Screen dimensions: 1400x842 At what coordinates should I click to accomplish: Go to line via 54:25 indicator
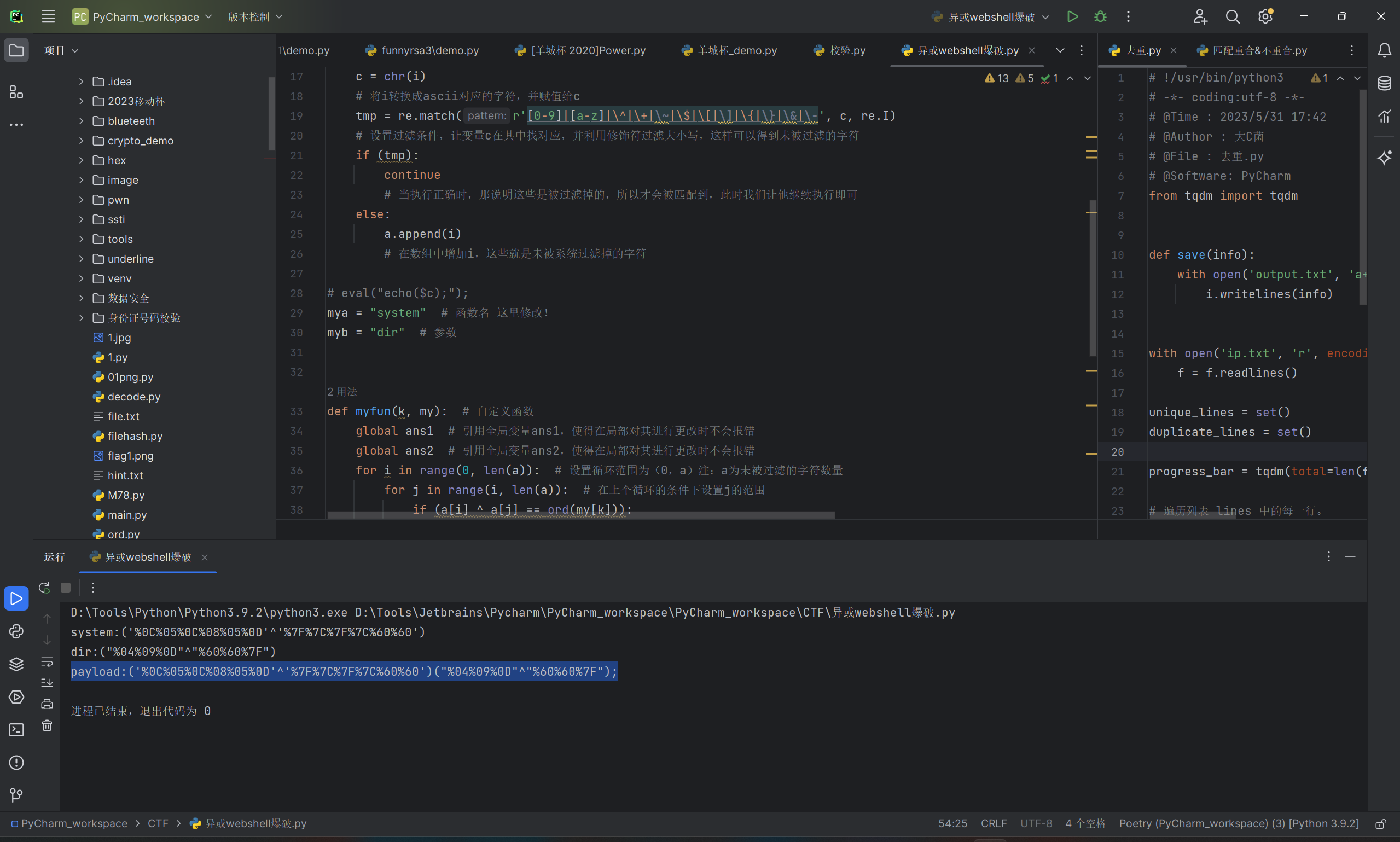click(952, 823)
